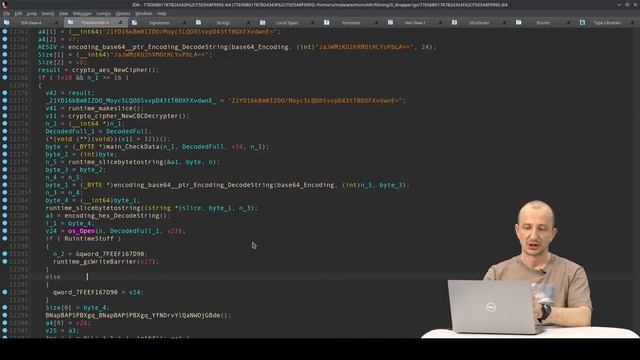Open the File menu
The image size is (640, 360).
coord(7,13)
